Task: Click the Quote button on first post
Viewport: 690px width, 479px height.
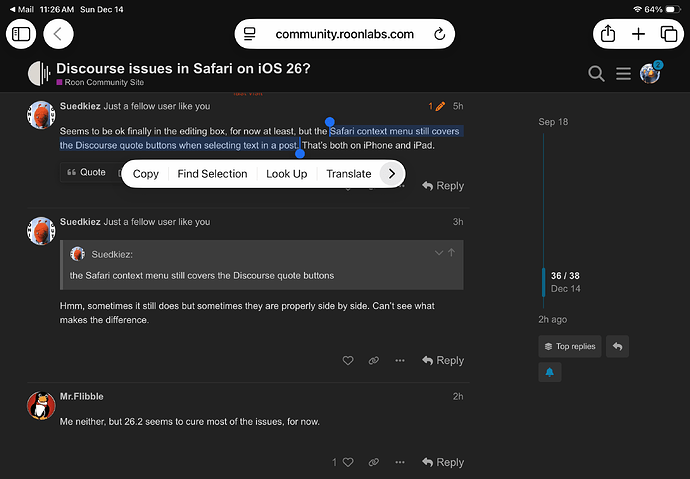Action: pyautogui.click(x=86, y=172)
